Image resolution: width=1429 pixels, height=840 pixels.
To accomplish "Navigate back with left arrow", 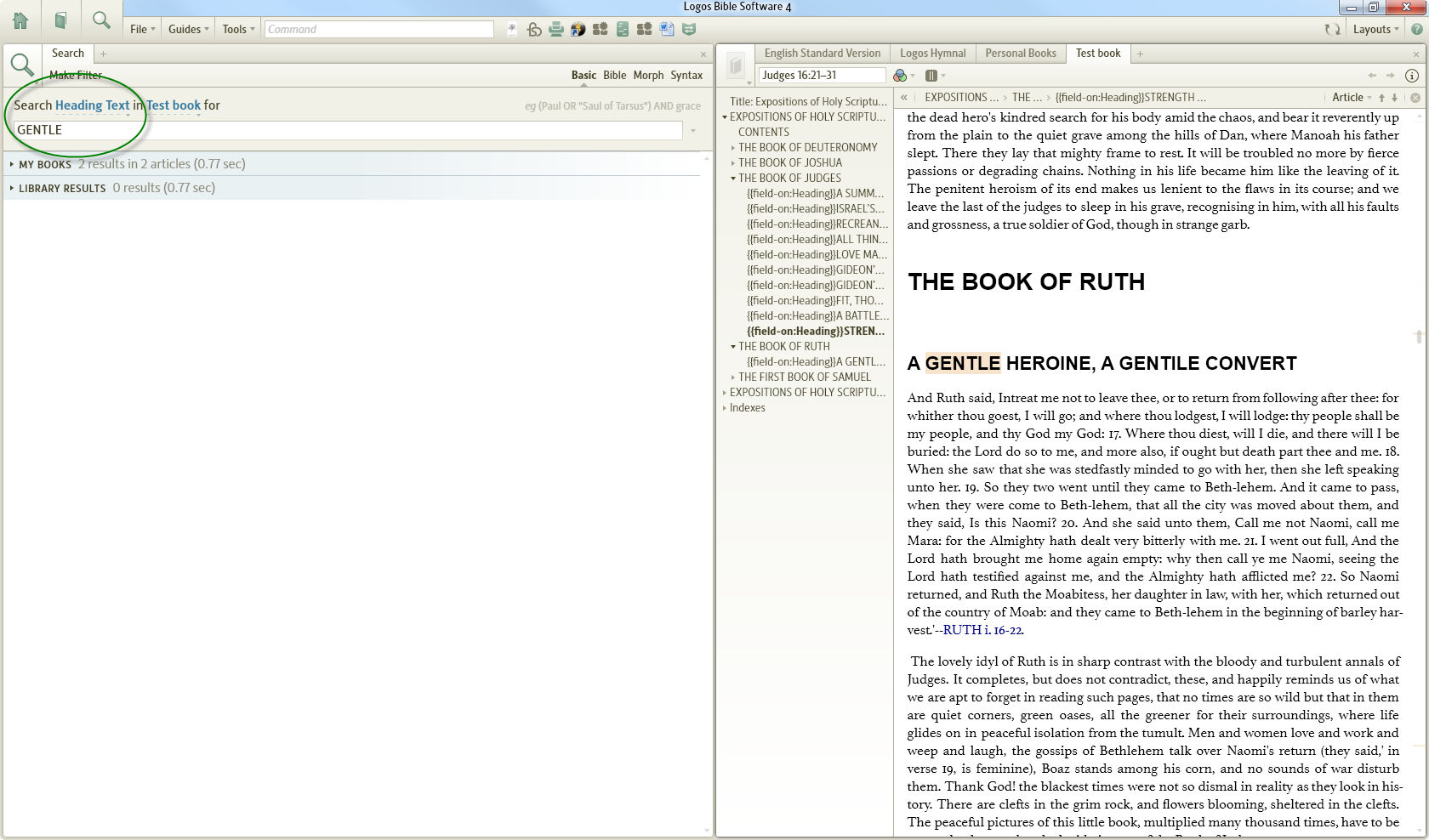I will pos(1372,76).
